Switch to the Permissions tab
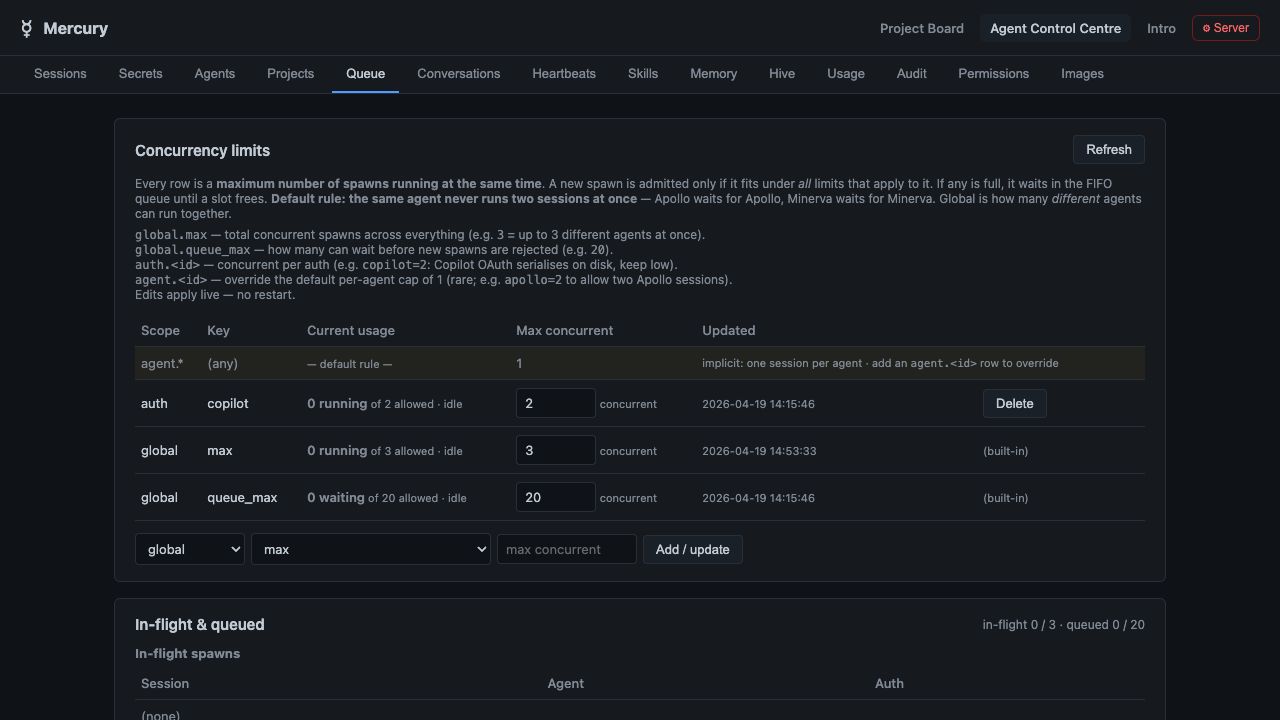 point(993,74)
